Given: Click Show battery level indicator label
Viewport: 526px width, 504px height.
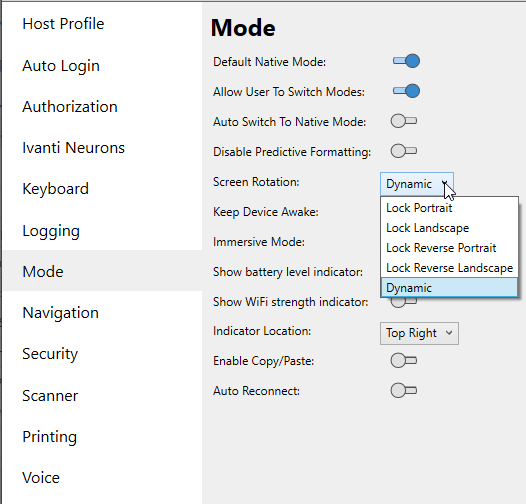Looking at the screenshot, I should pyautogui.click(x=288, y=272).
